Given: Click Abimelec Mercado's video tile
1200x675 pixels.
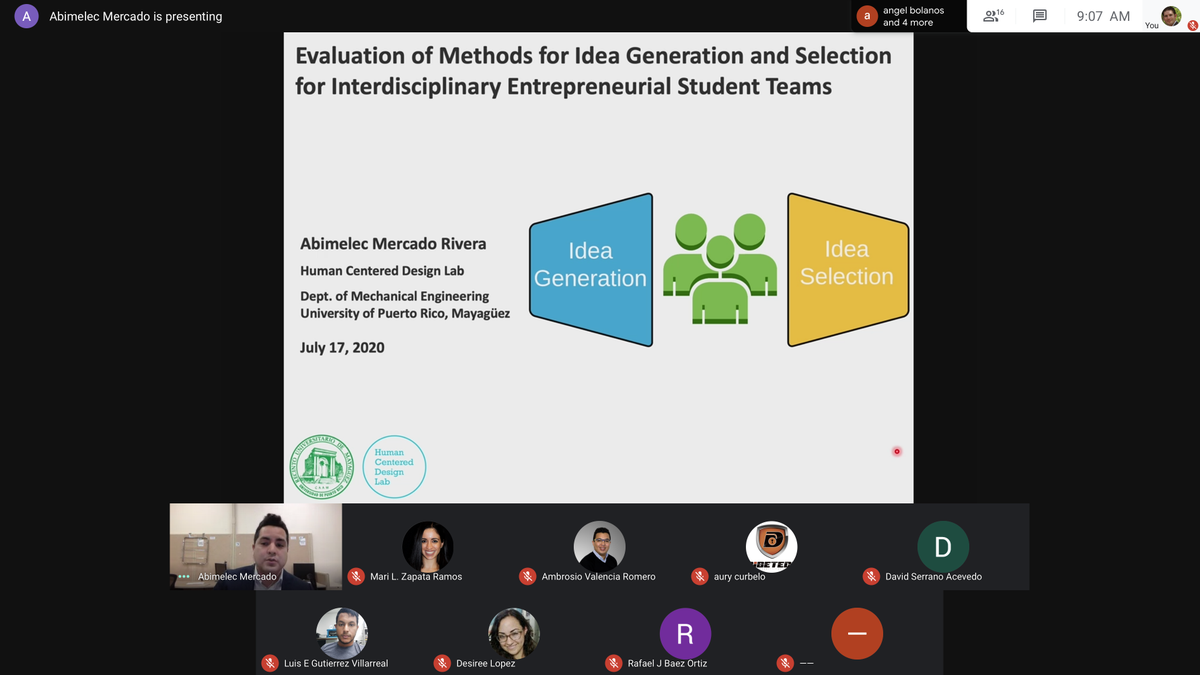Looking at the screenshot, I should coord(256,546).
